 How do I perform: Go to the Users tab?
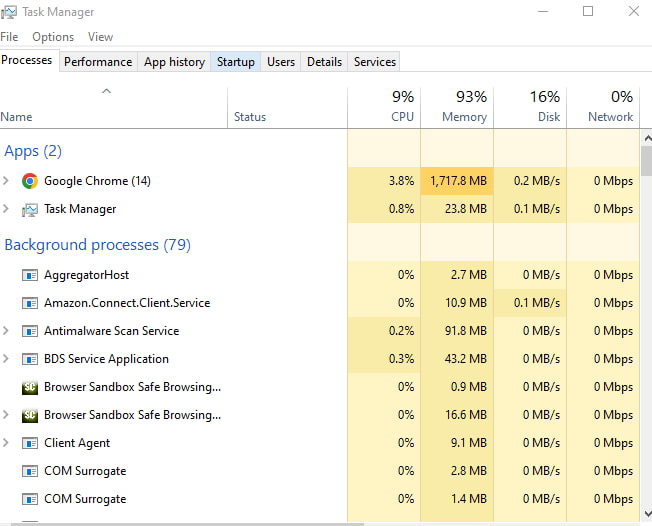[281, 62]
